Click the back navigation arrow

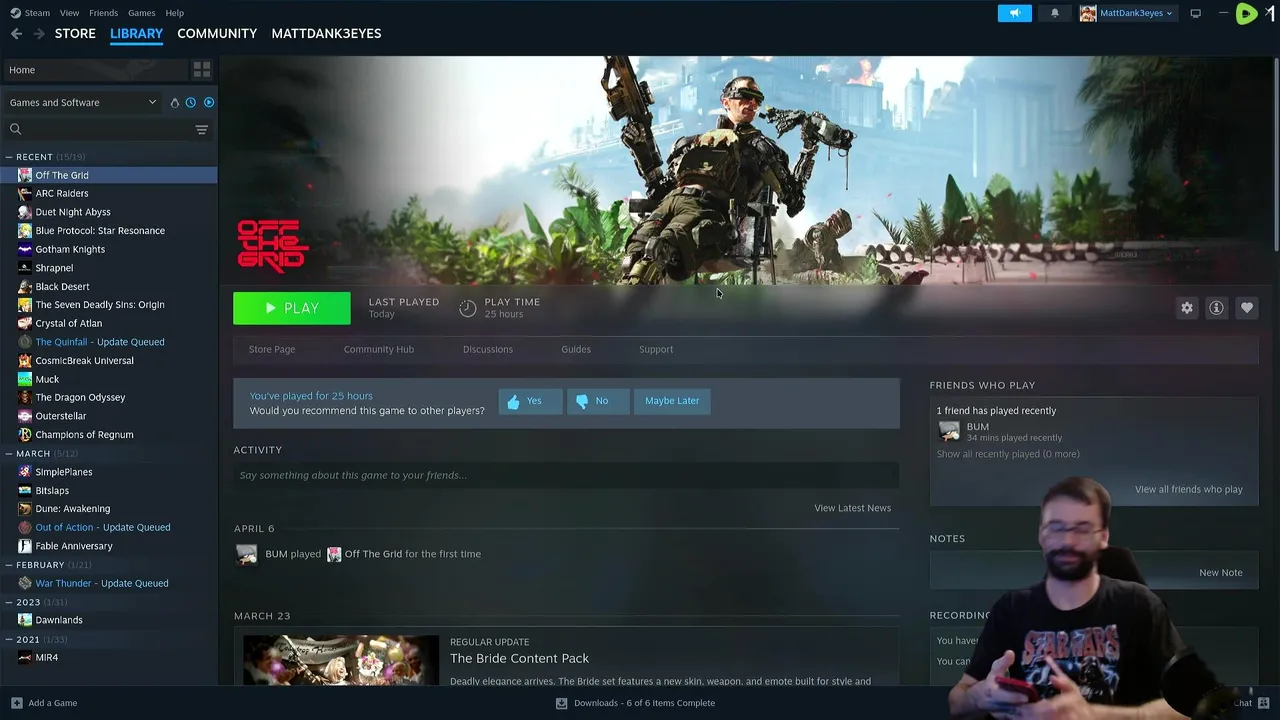[16, 33]
